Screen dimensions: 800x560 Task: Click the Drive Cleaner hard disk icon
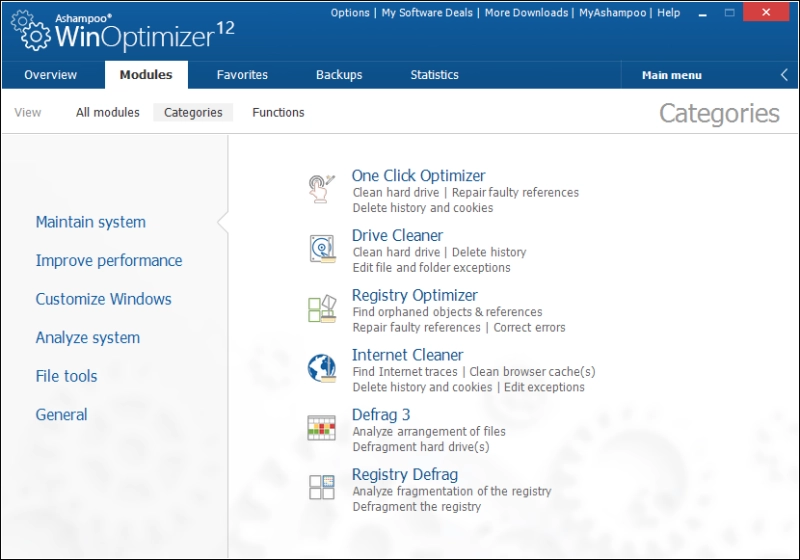[322, 248]
